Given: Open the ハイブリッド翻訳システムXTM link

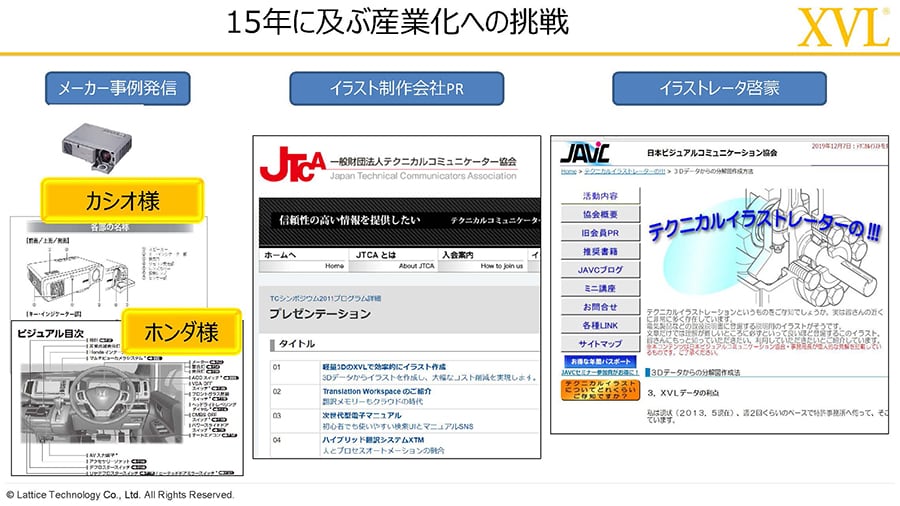Looking at the screenshot, I should click(x=373, y=440).
